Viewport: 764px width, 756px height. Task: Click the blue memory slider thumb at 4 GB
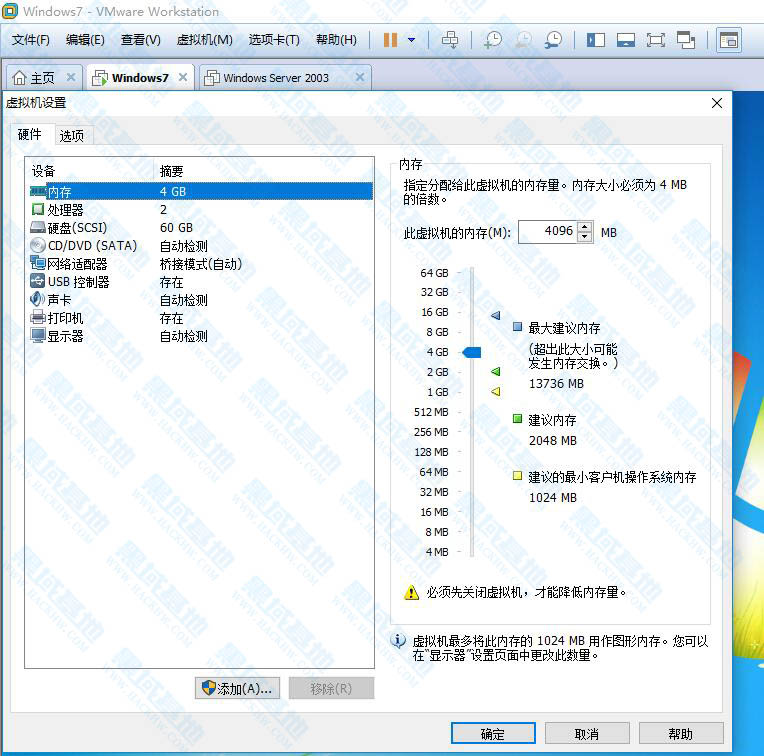pos(472,352)
